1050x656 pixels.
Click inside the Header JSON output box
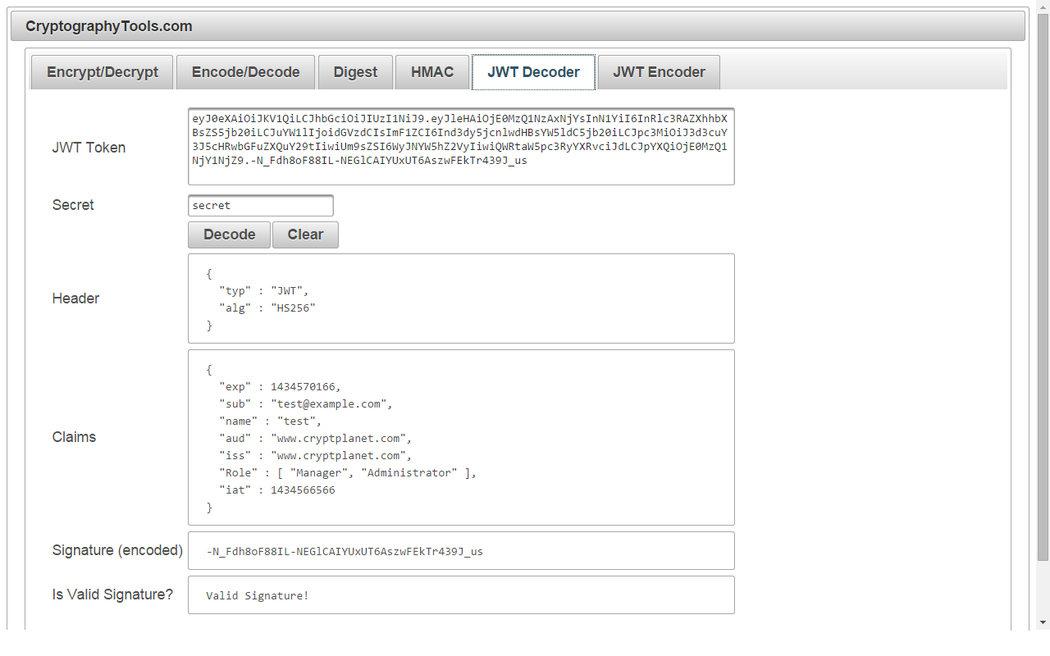460,298
